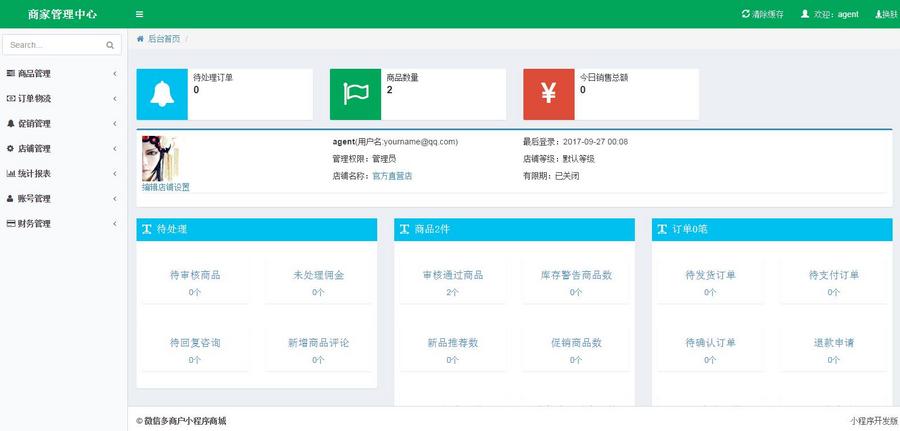Click the 店铺管理 gear icon in sidebar
This screenshot has height=431, width=900.
[10, 148]
